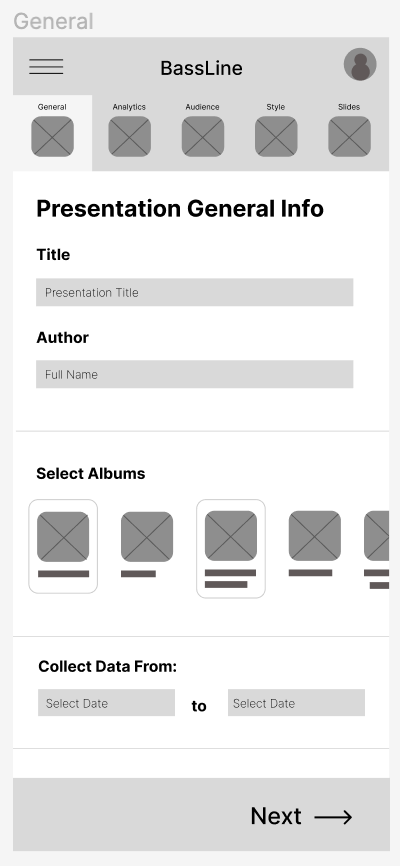Select the partially visible fifth album
Screen dimensions: 400x866
click(376, 550)
